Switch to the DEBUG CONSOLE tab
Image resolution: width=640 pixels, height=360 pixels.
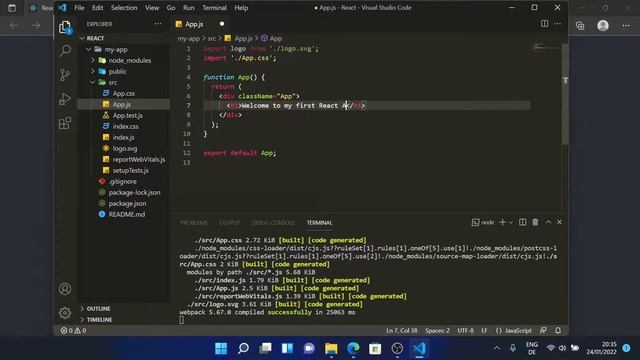pos(273,222)
